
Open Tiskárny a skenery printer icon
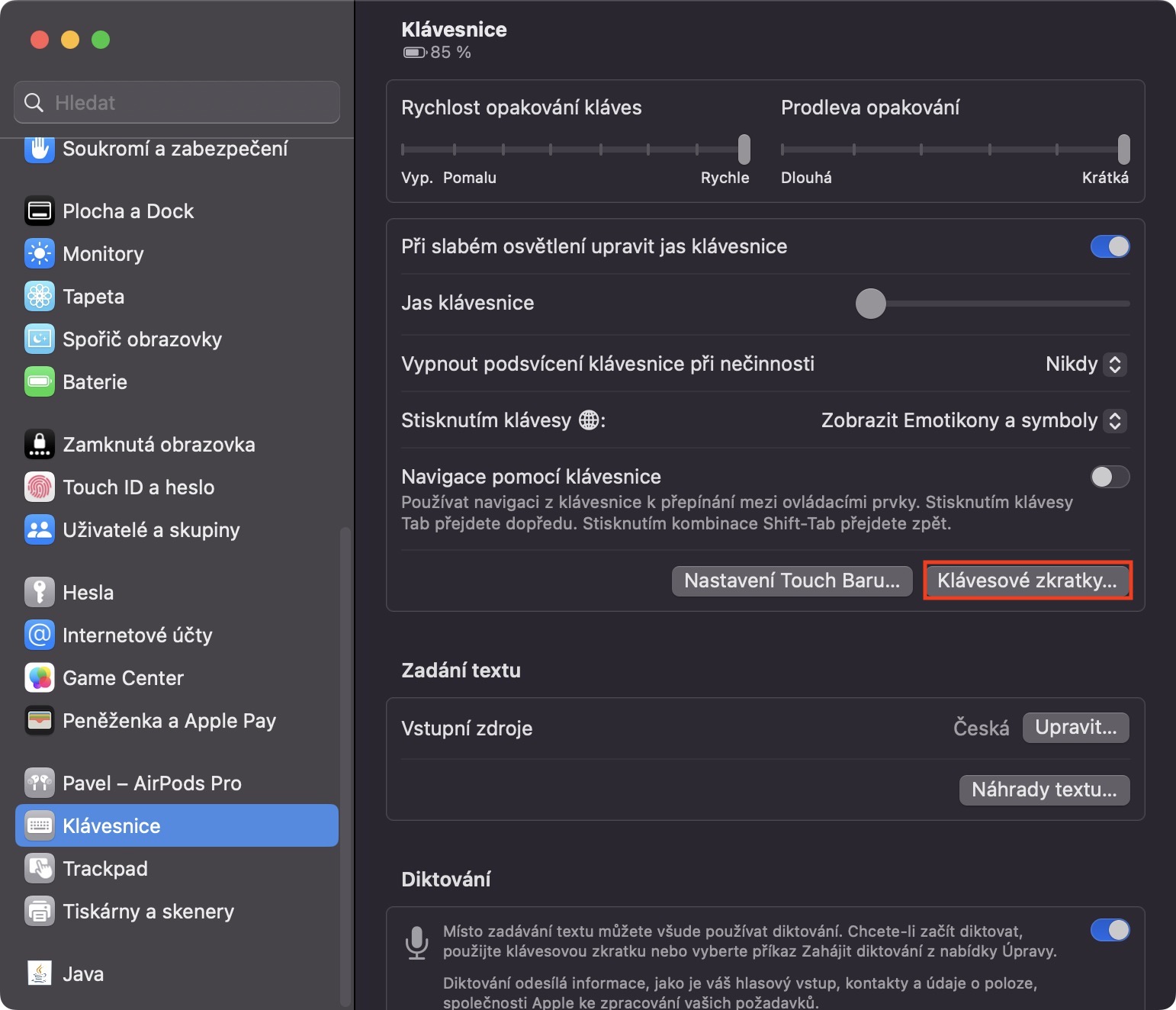[x=40, y=912]
